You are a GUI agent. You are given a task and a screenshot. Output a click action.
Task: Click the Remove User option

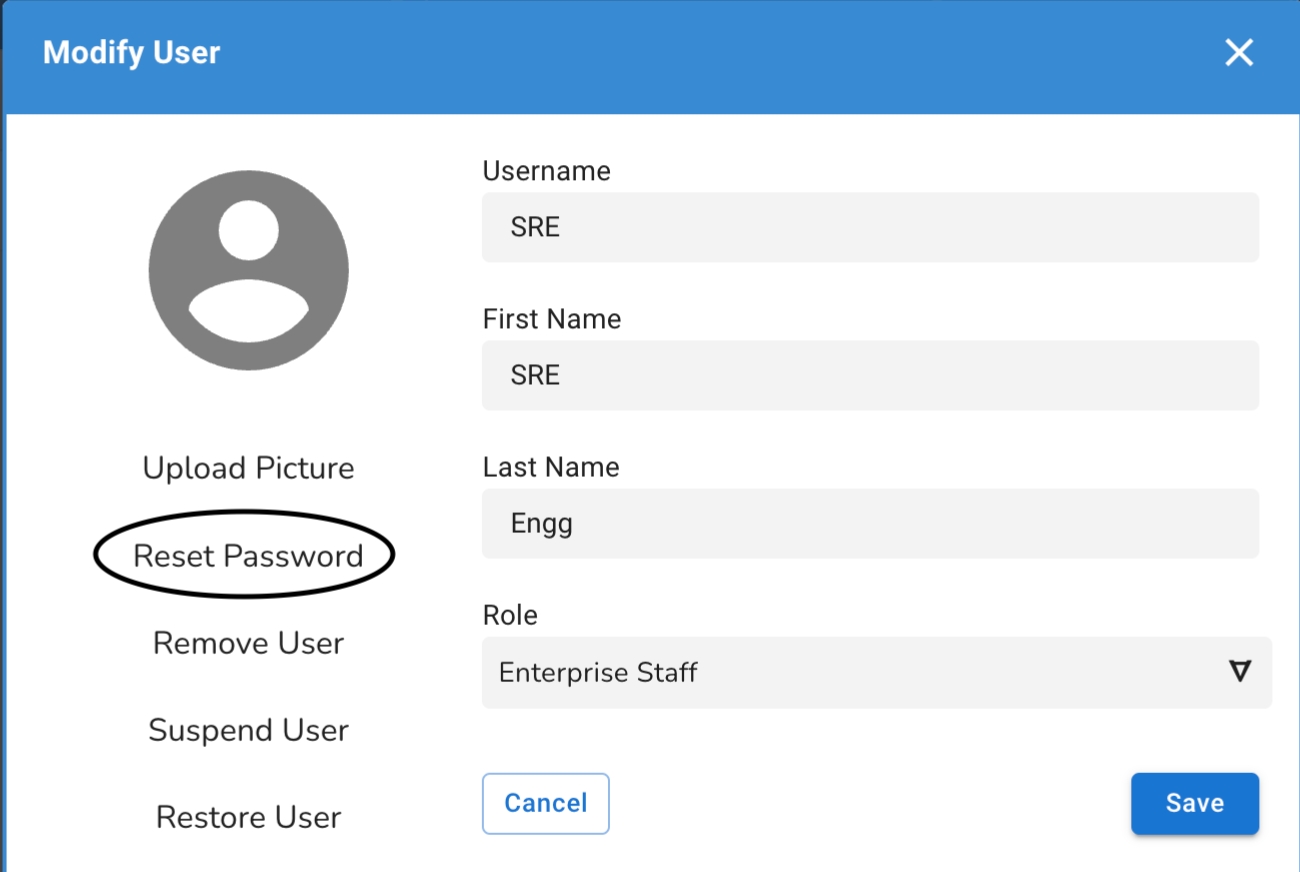point(248,643)
